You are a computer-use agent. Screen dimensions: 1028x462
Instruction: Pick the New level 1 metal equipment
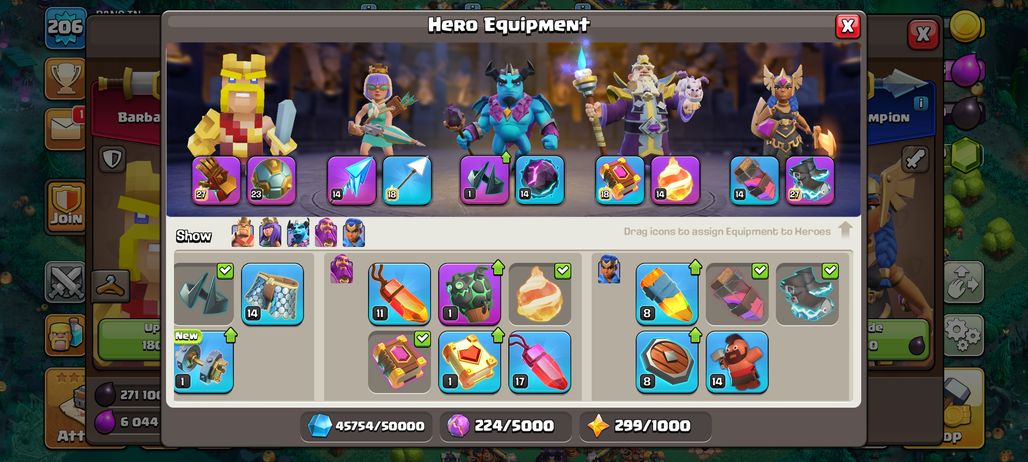pos(204,362)
